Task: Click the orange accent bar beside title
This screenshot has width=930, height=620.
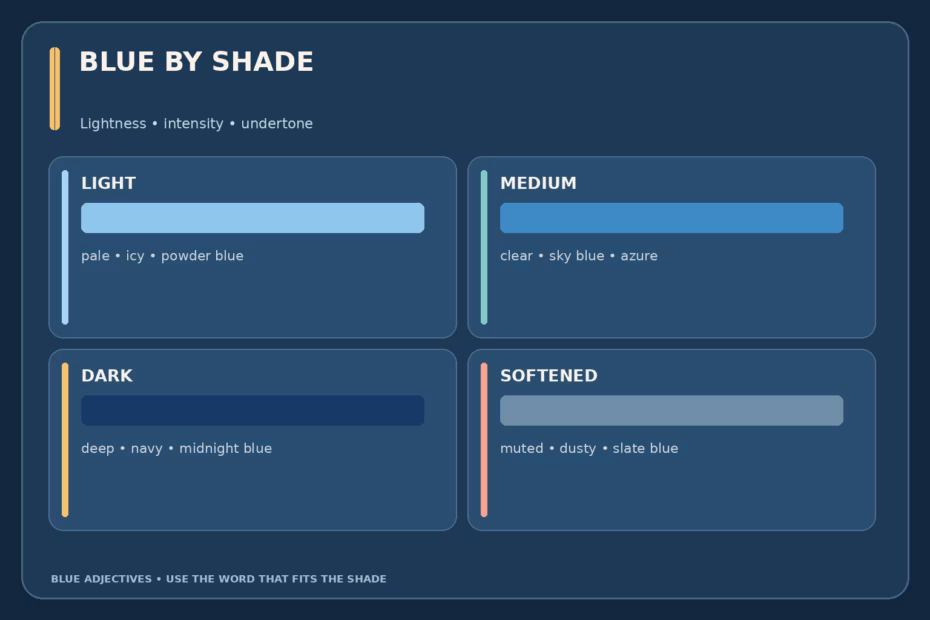Action: coord(55,88)
